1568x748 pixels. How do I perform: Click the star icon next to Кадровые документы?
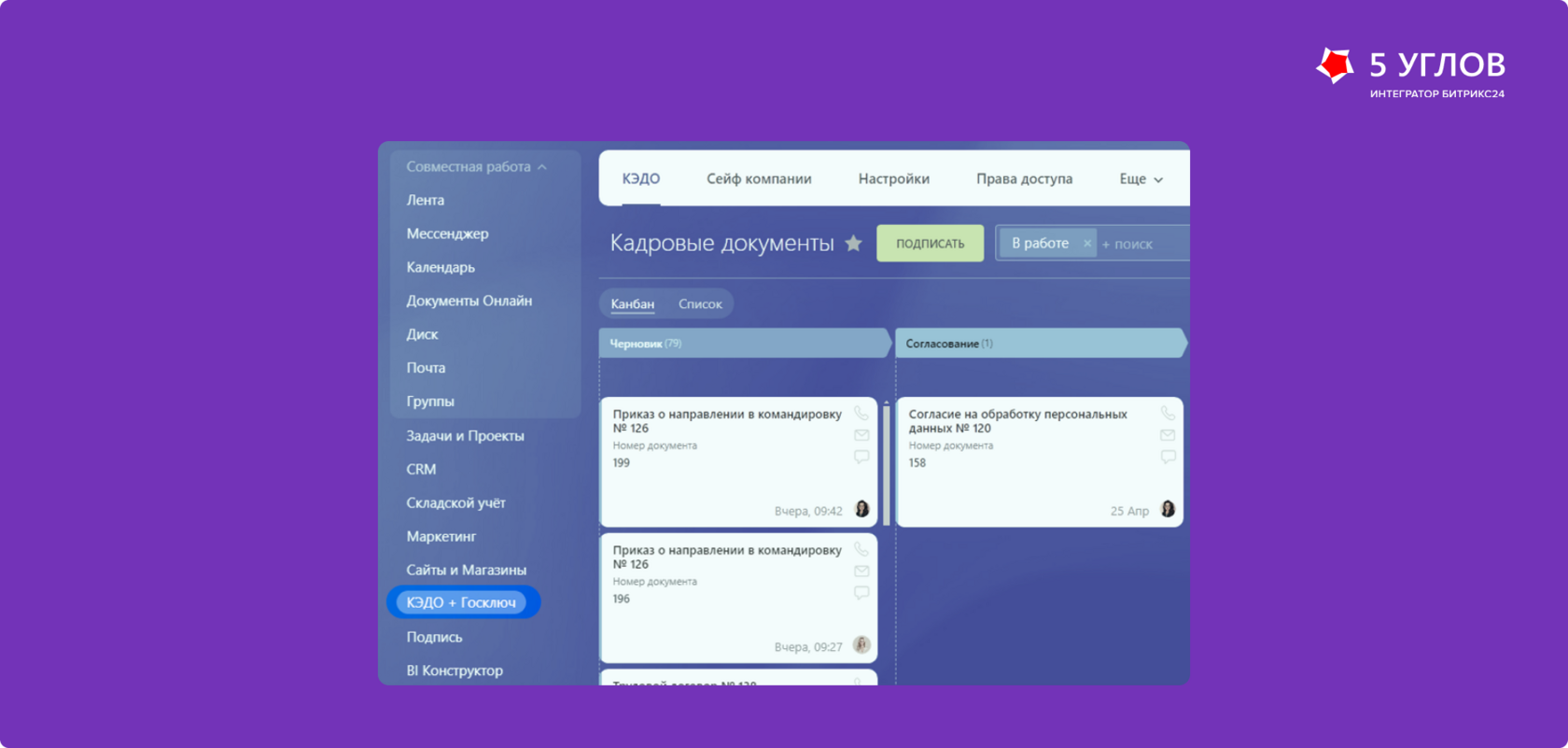pyautogui.click(x=853, y=243)
